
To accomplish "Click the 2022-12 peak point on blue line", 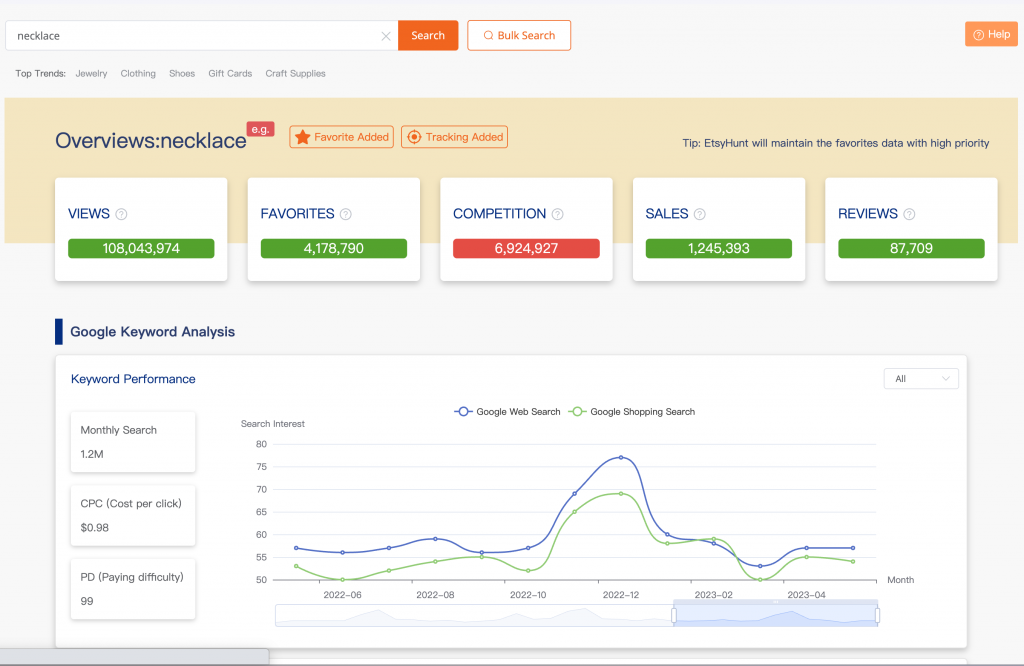I will click(621, 457).
